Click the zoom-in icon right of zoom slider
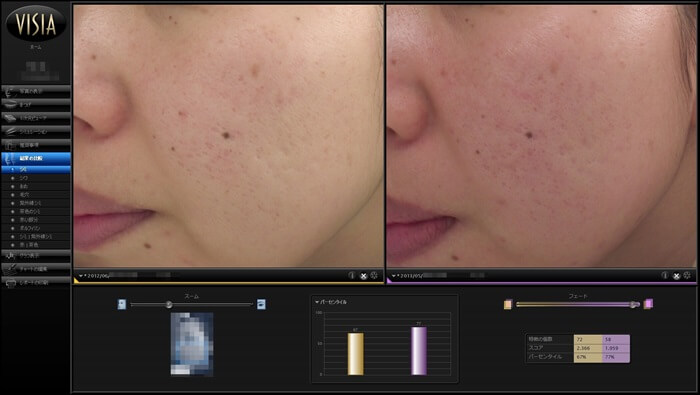Image resolution: width=700 pixels, height=395 pixels. coord(261,304)
